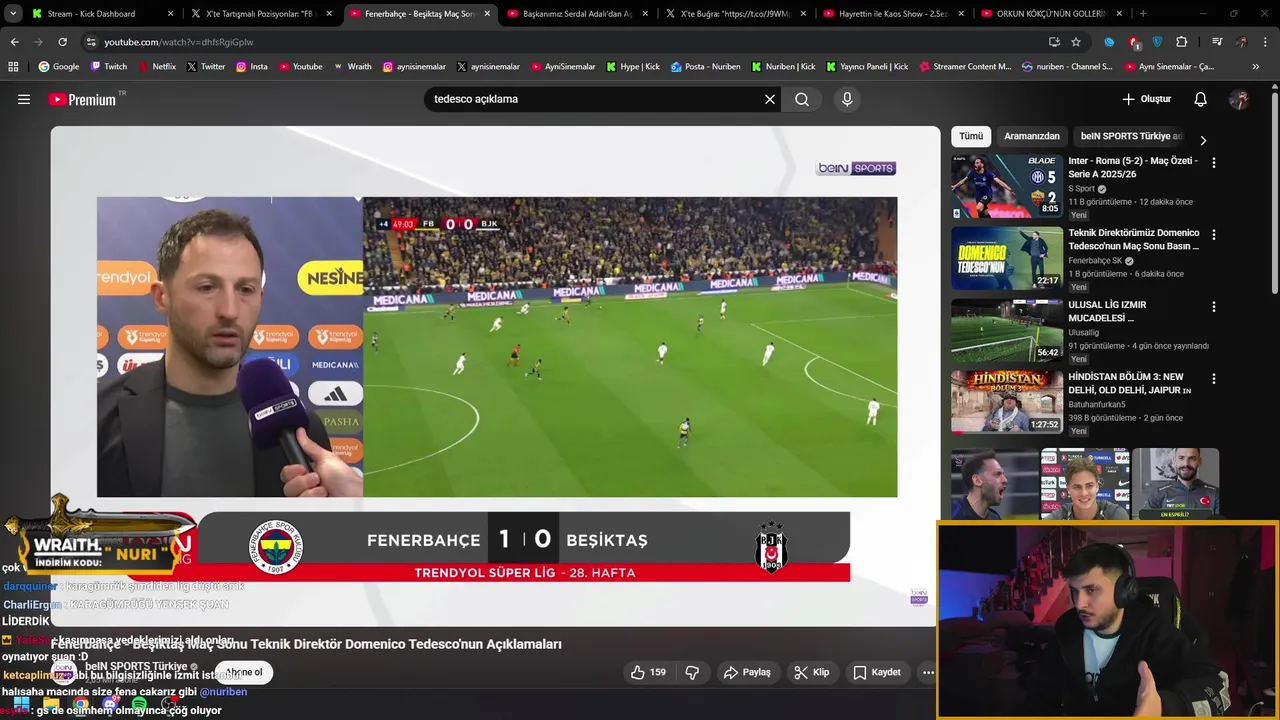
Task: Share the video via 'Paylaş'
Action: point(747,672)
